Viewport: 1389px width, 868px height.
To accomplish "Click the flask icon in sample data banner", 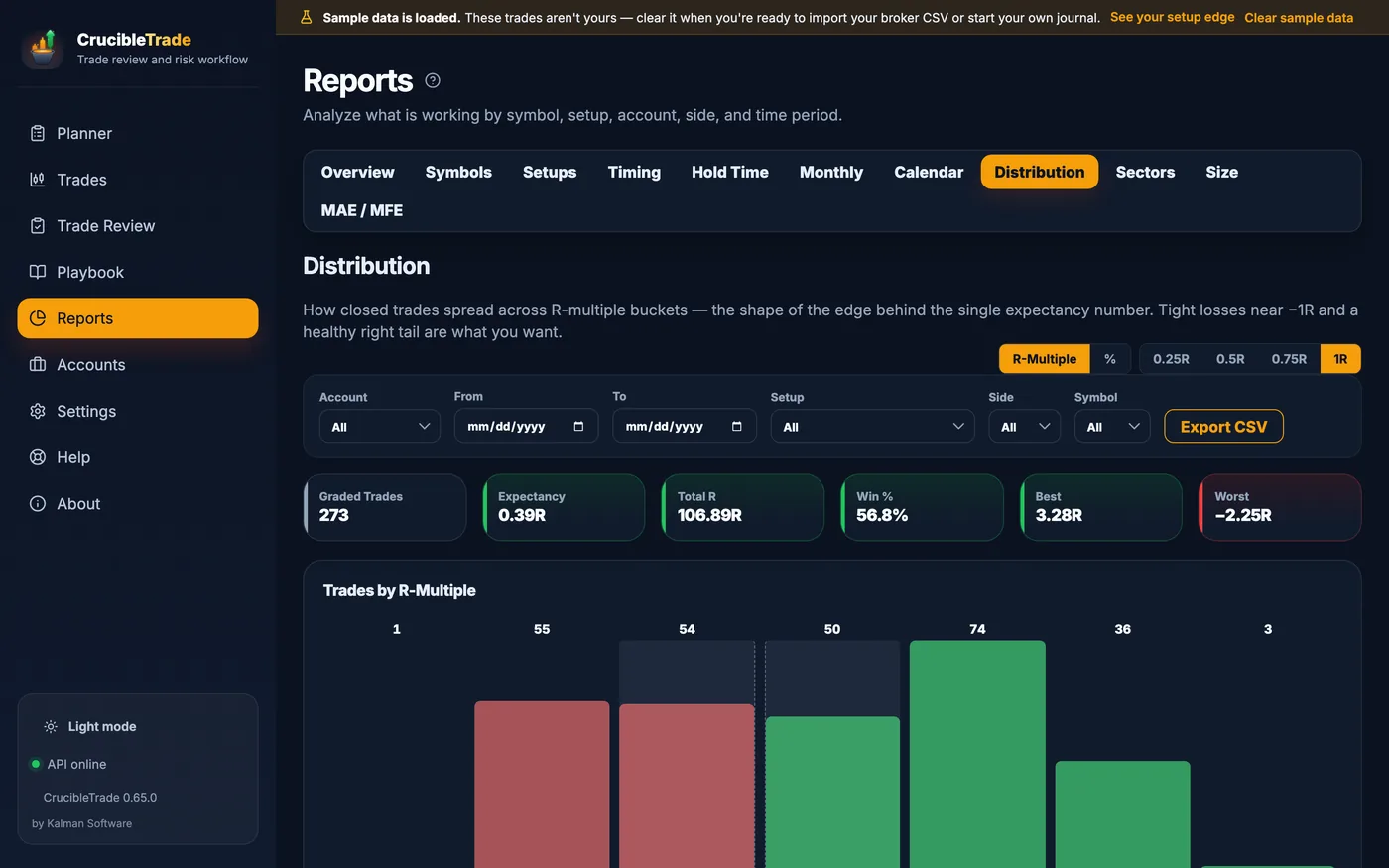I will (x=307, y=18).
